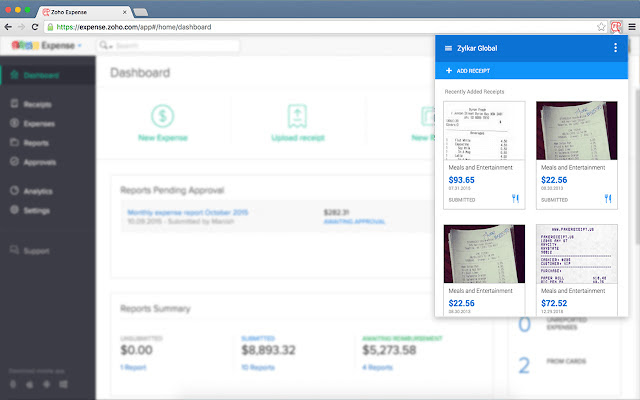Open Monthly expense report October 2015 link
The image size is (640, 400).
click(x=188, y=212)
